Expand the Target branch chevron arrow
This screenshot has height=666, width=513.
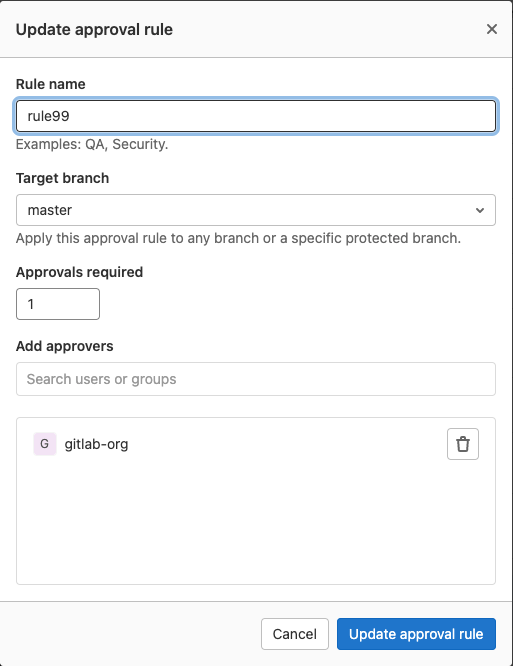click(x=480, y=210)
